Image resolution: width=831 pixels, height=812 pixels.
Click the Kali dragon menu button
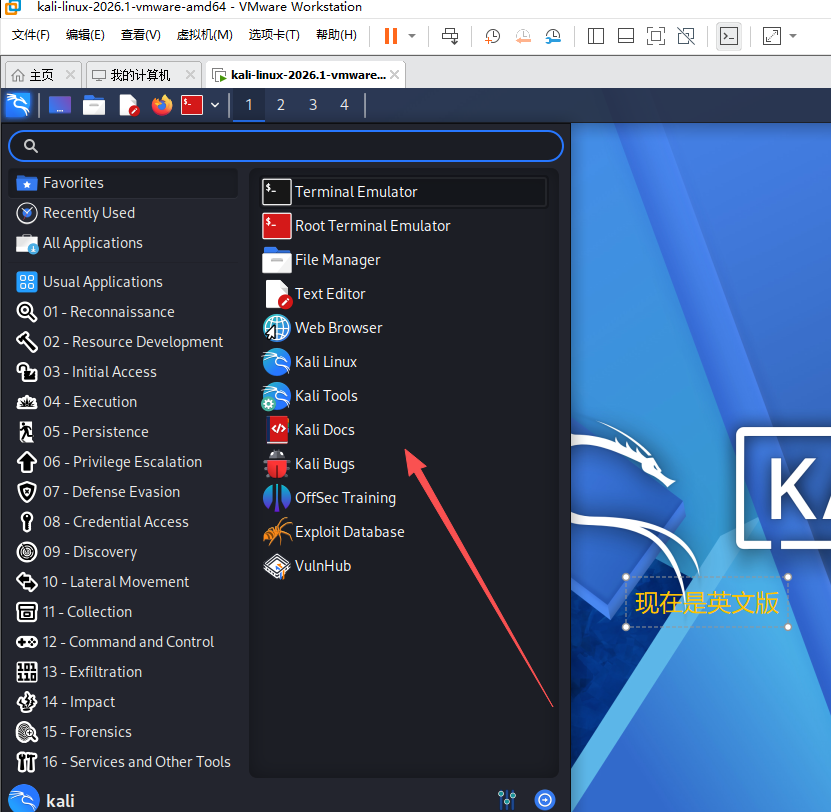pyautogui.click(x=18, y=105)
